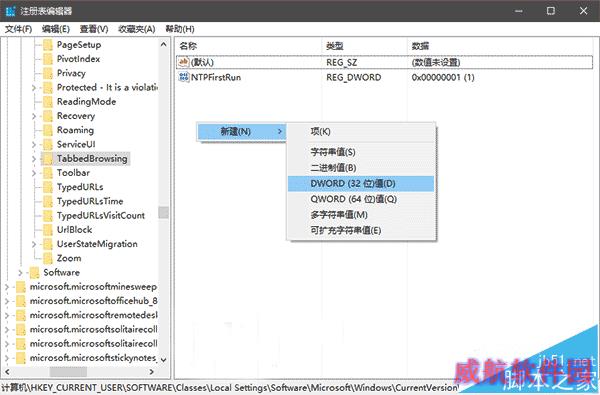Click the DWORD icon beside NTPFirstRun
Screen dimensions: 600x395
coord(184,77)
